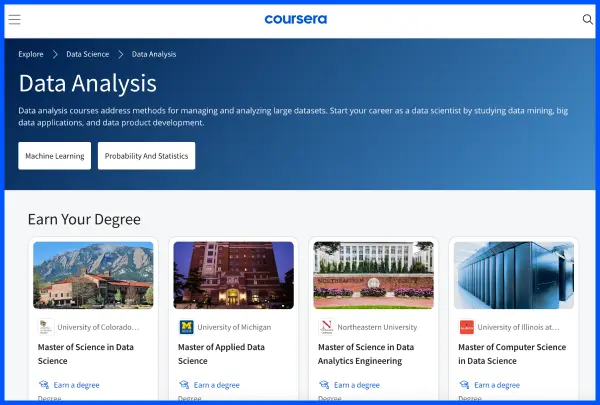The width and height of the screenshot is (600, 405).
Task: Click graduation cap icon on Colorado card
Action: coord(44,384)
